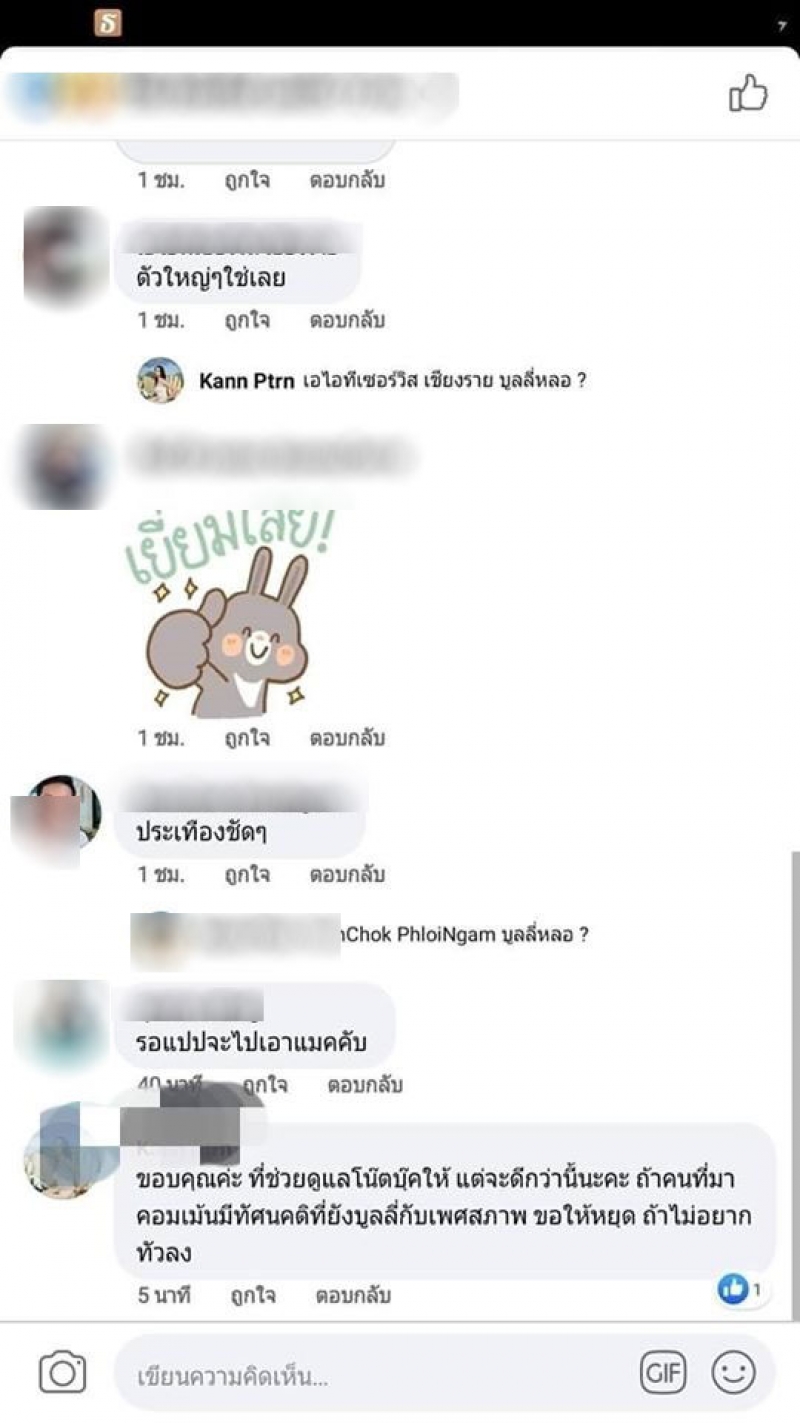The height and width of the screenshot is (1423, 800).
Task: Like the comment "ประเทืองชัดๆ"
Action: coord(247,874)
